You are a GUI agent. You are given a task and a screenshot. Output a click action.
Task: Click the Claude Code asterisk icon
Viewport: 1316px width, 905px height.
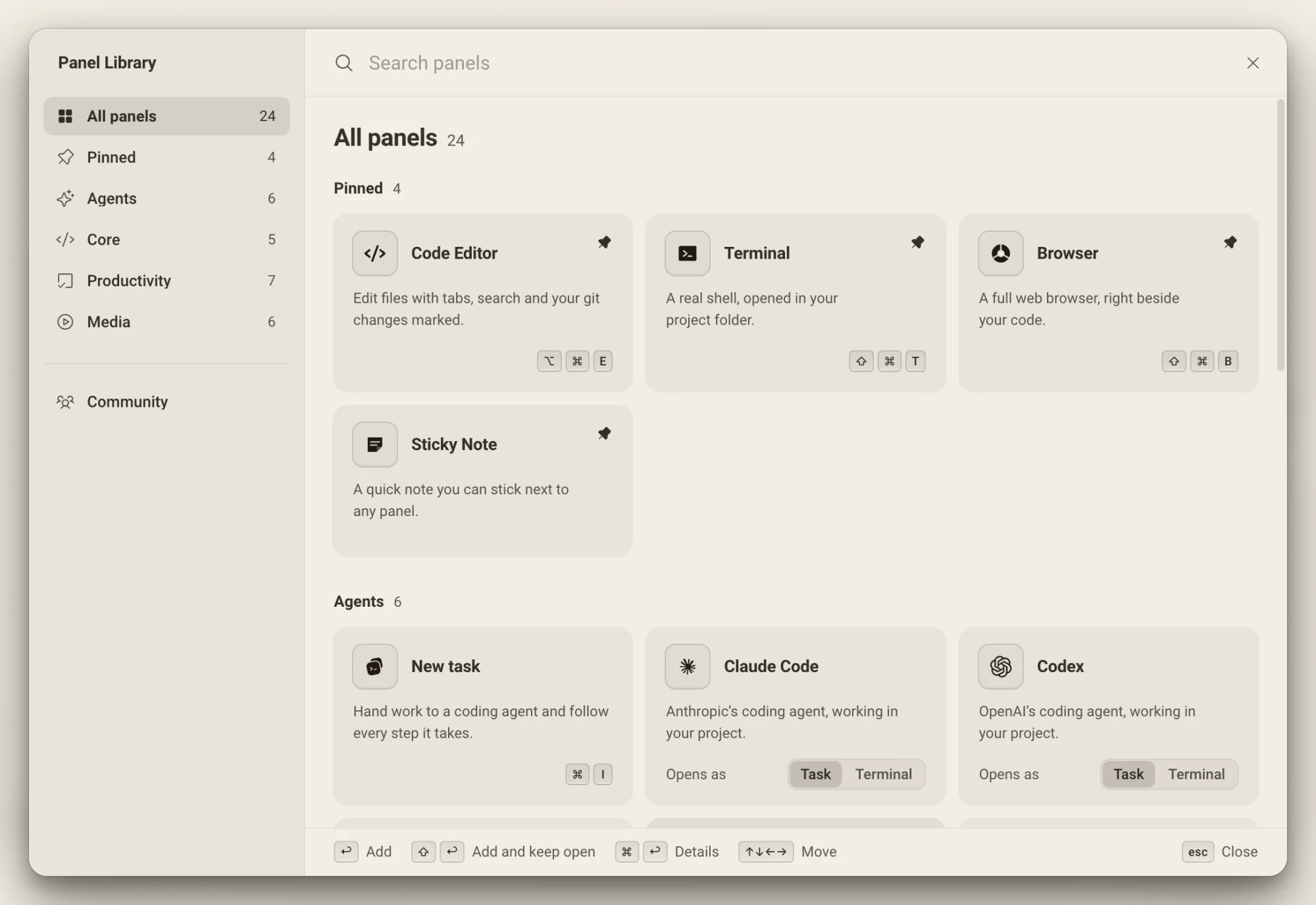pos(687,667)
